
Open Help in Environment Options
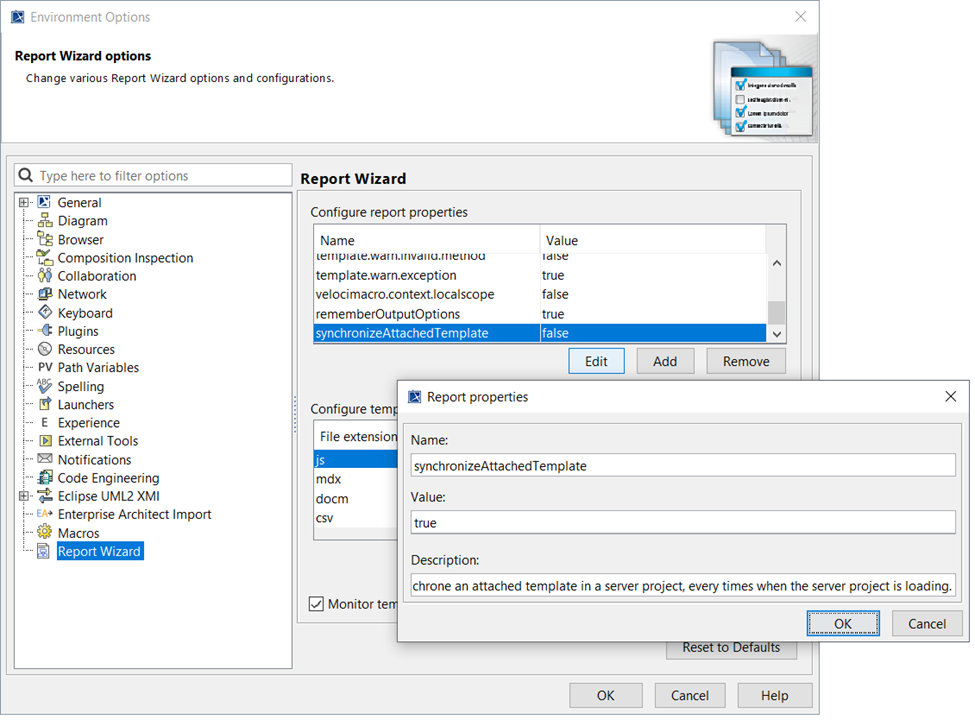pos(774,695)
